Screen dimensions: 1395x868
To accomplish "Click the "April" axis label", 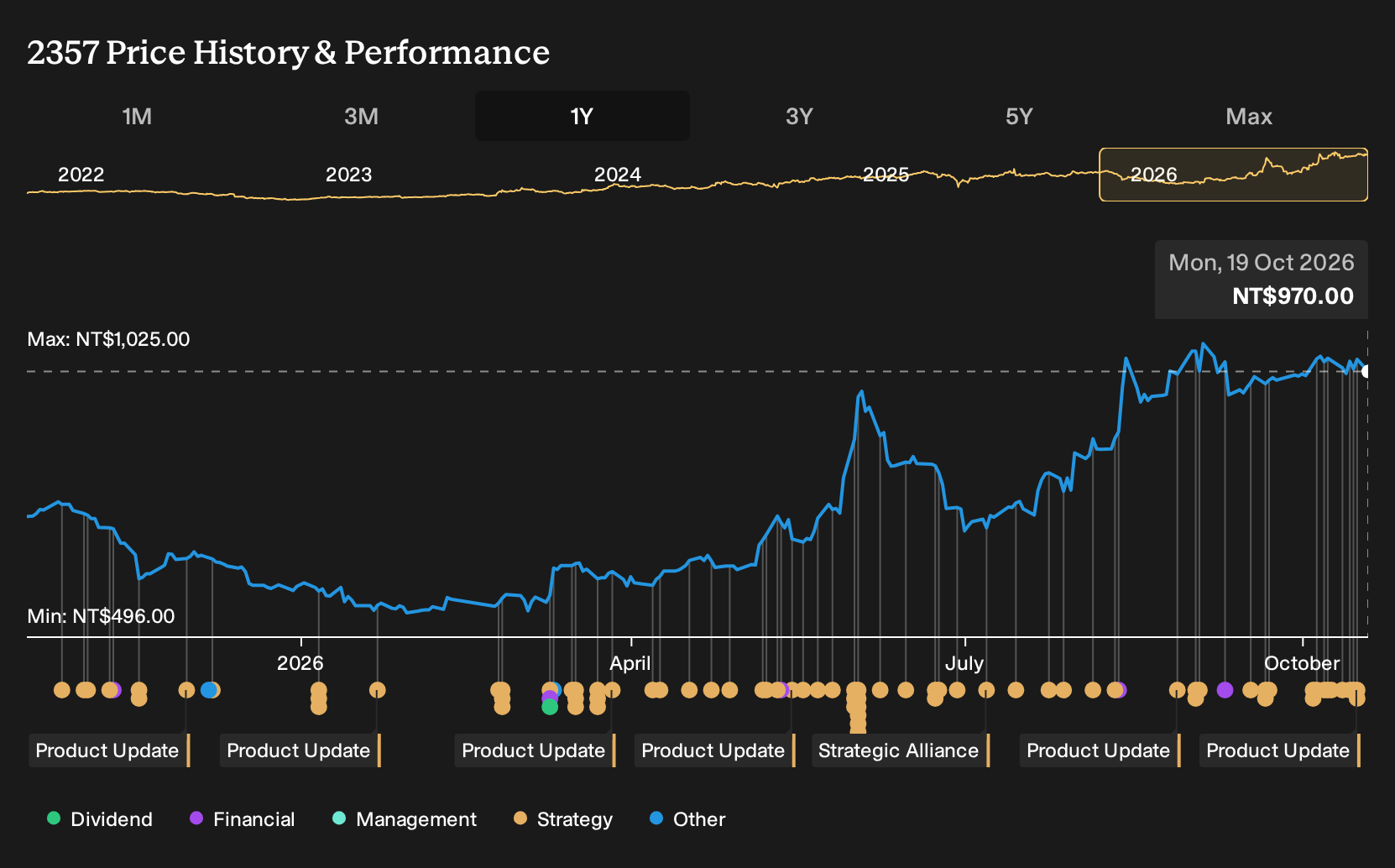I will [630, 663].
